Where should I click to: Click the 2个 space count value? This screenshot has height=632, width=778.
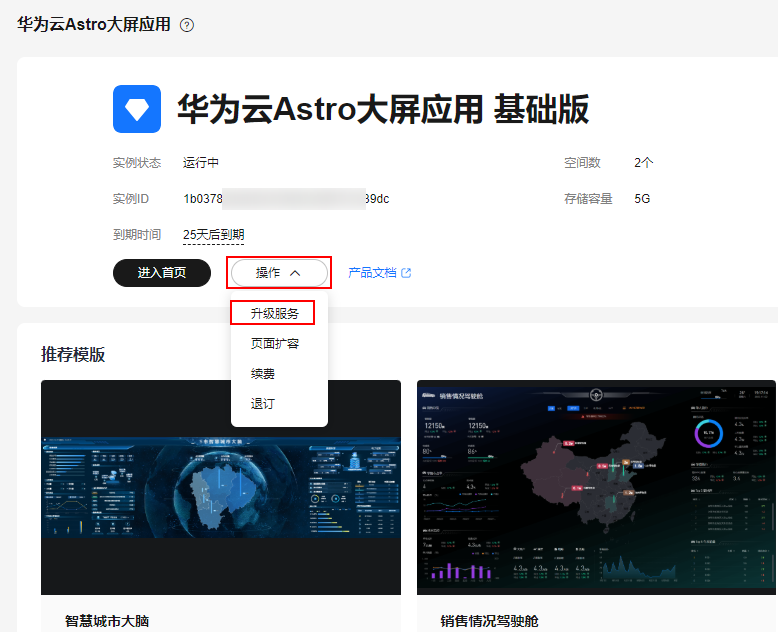(644, 163)
